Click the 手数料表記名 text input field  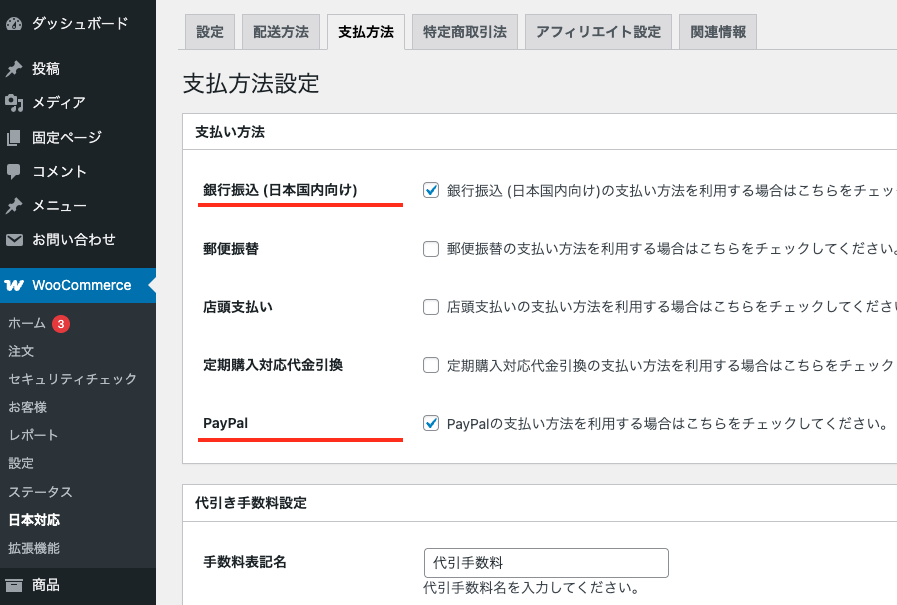[545, 563]
